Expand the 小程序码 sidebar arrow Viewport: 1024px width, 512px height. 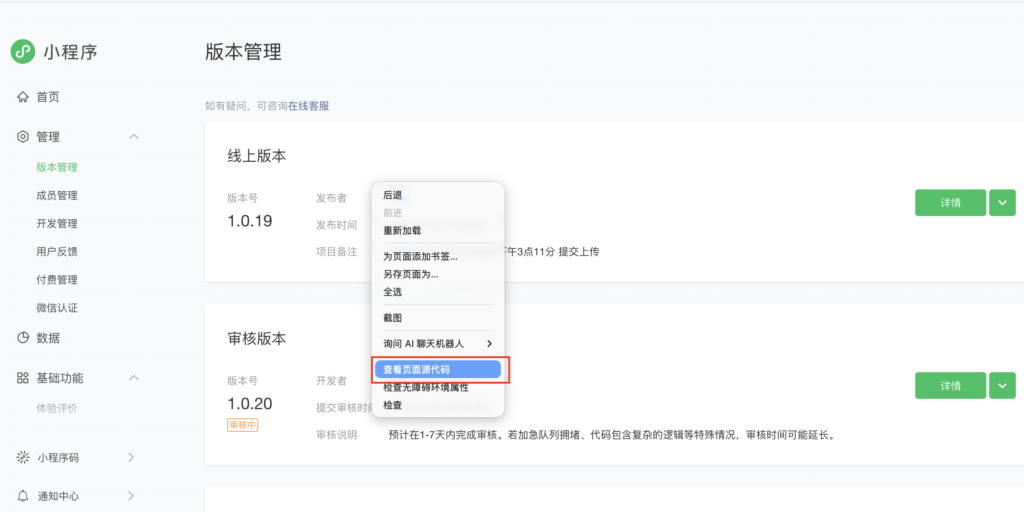pyautogui.click(x=131, y=458)
